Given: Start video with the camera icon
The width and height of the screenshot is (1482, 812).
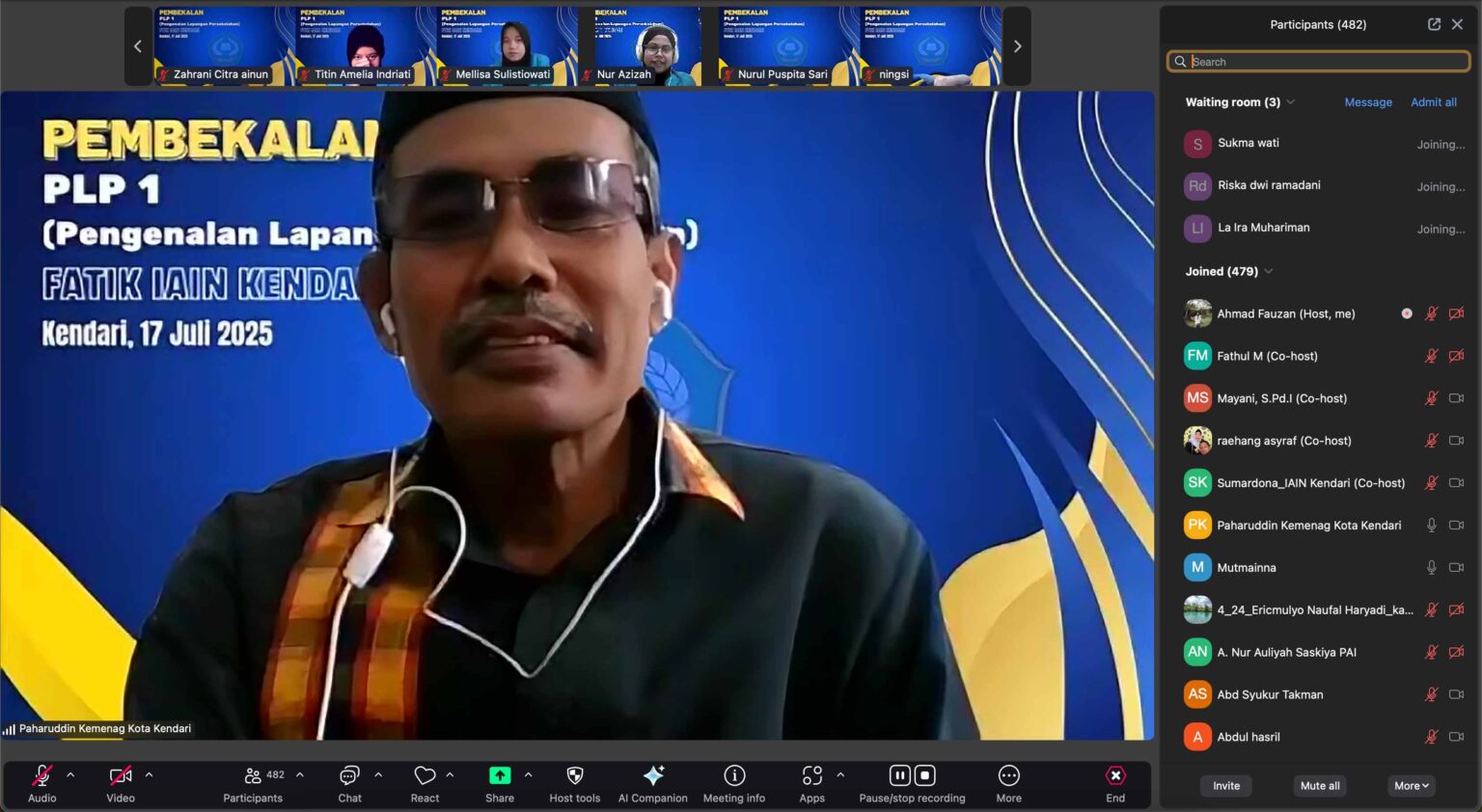Looking at the screenshot, I should [121, 775].
